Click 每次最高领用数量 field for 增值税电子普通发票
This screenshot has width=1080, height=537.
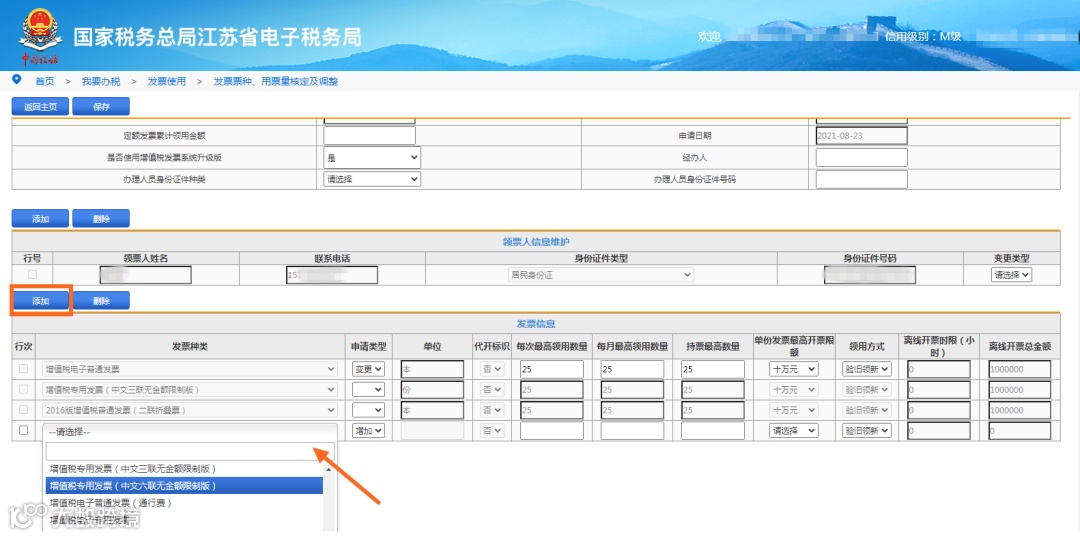pos(552,369)
